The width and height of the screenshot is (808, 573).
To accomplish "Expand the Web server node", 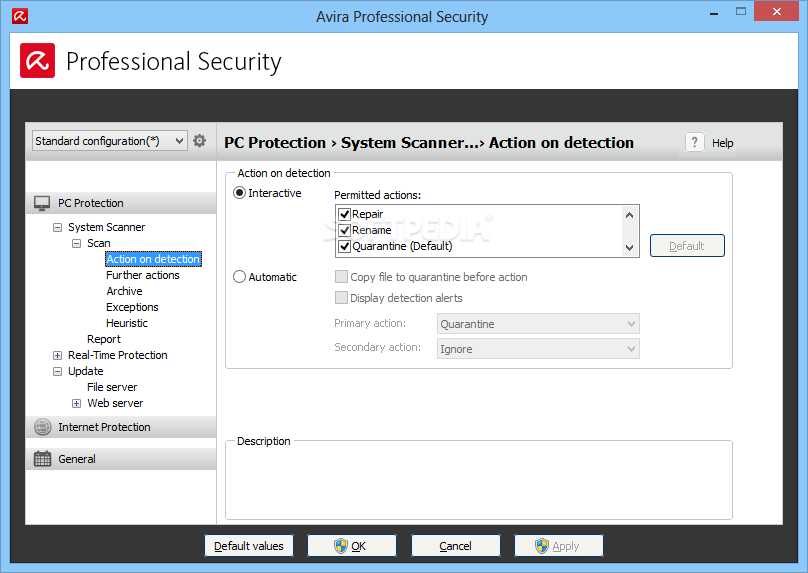I will [x=76, y=403].
